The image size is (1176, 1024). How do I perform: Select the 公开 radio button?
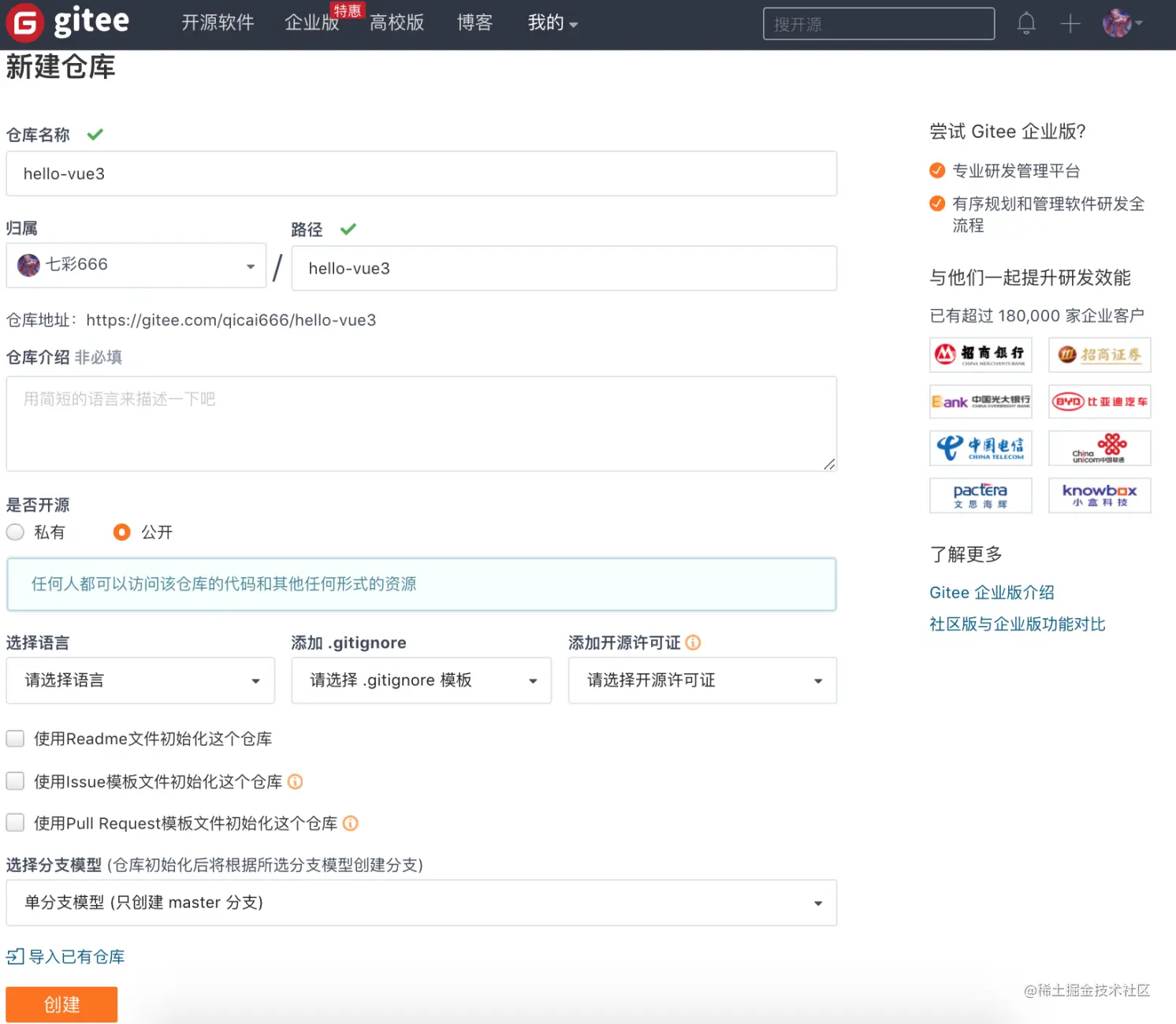point(121,532)
